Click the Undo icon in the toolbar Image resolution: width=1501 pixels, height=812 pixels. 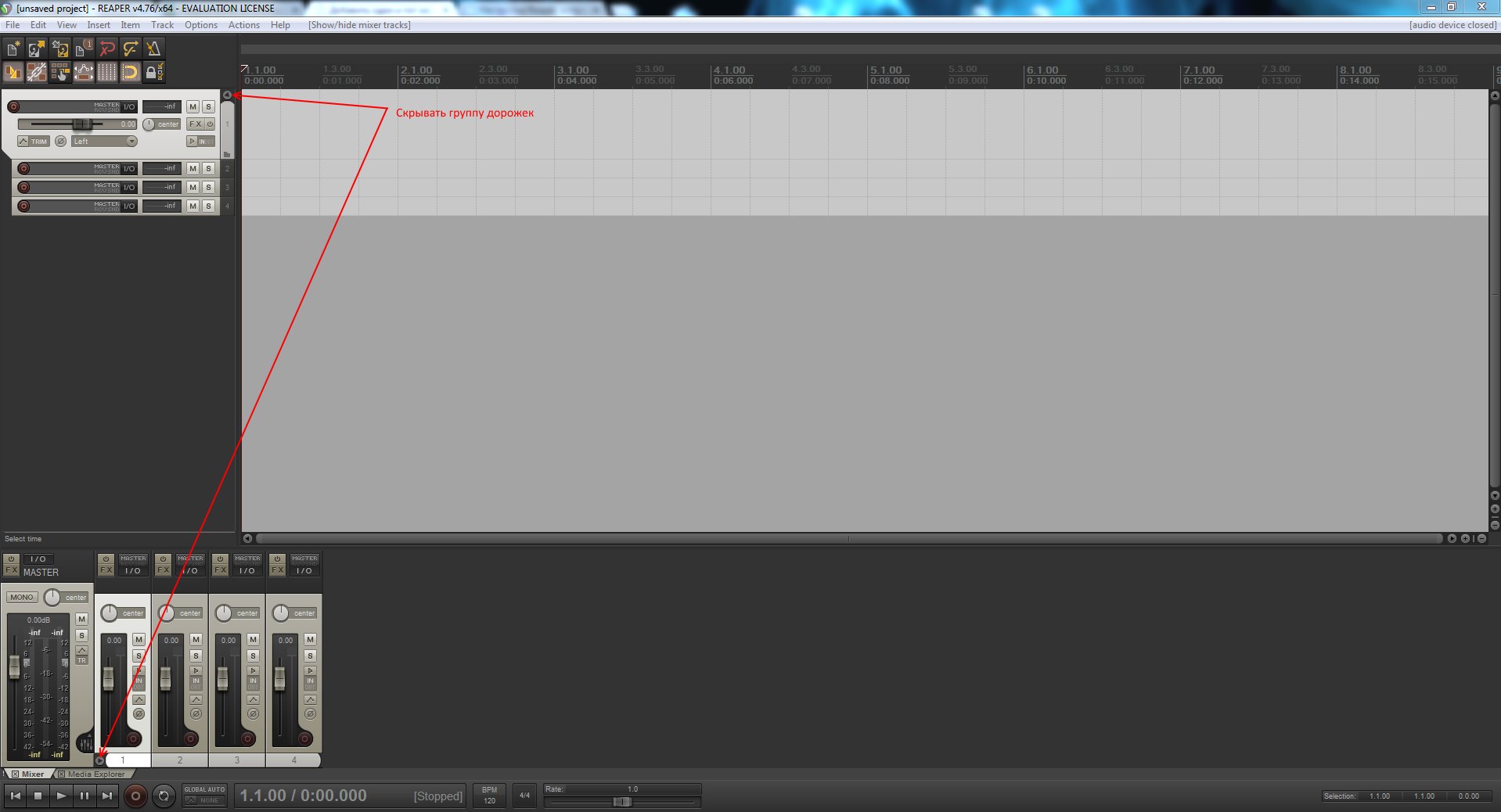pyautogui.click(x=107, y=49)
